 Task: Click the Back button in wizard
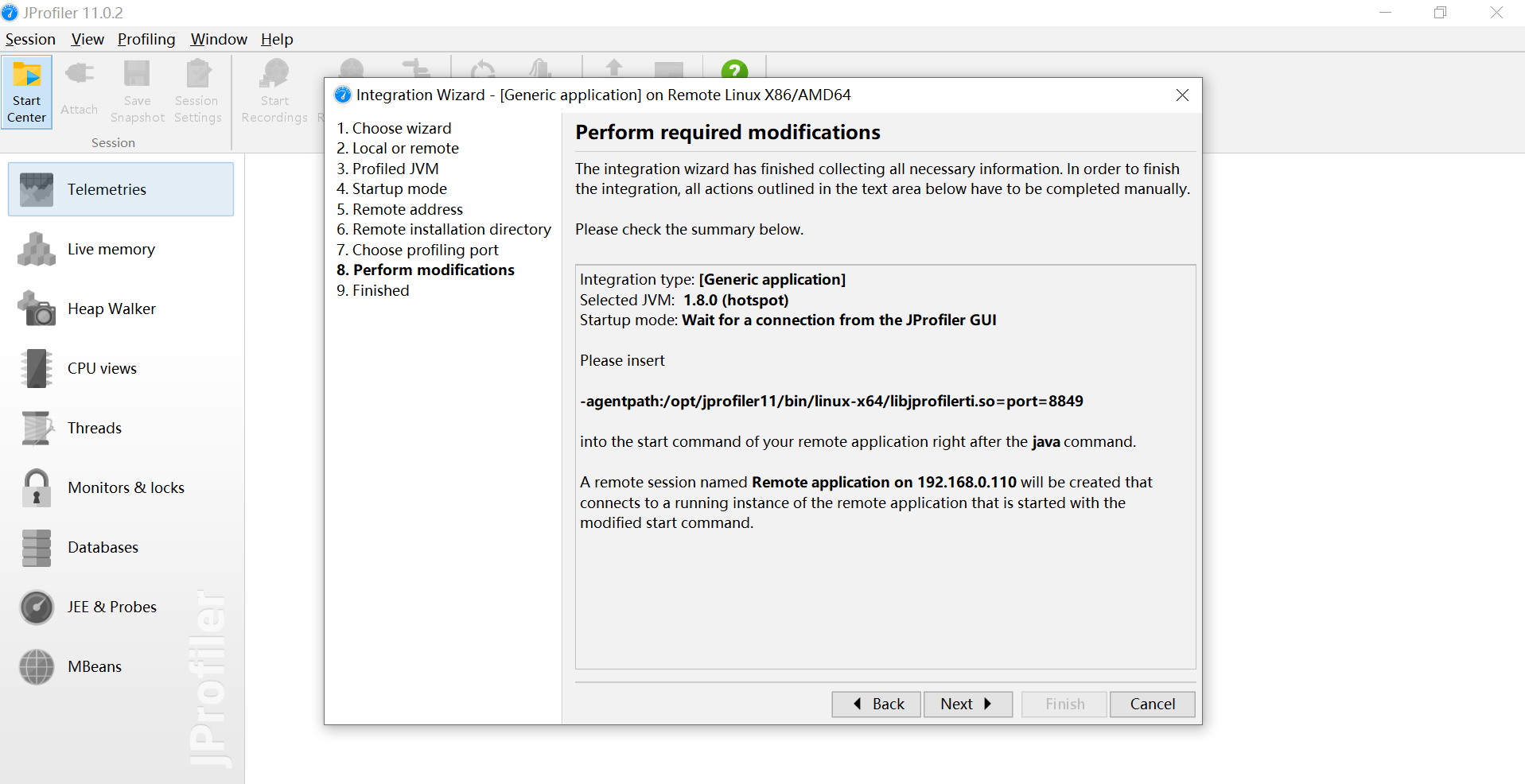(877, 704)
